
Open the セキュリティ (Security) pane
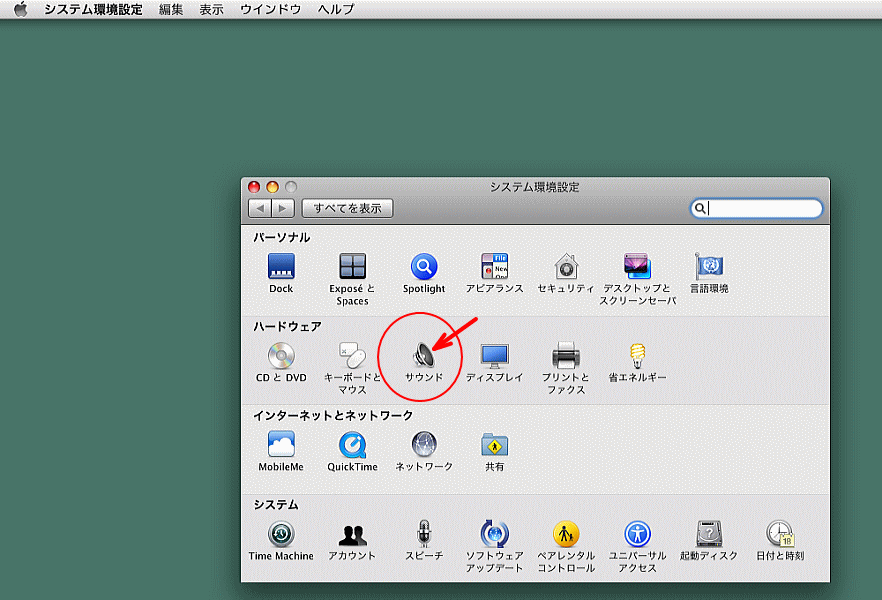566,267
